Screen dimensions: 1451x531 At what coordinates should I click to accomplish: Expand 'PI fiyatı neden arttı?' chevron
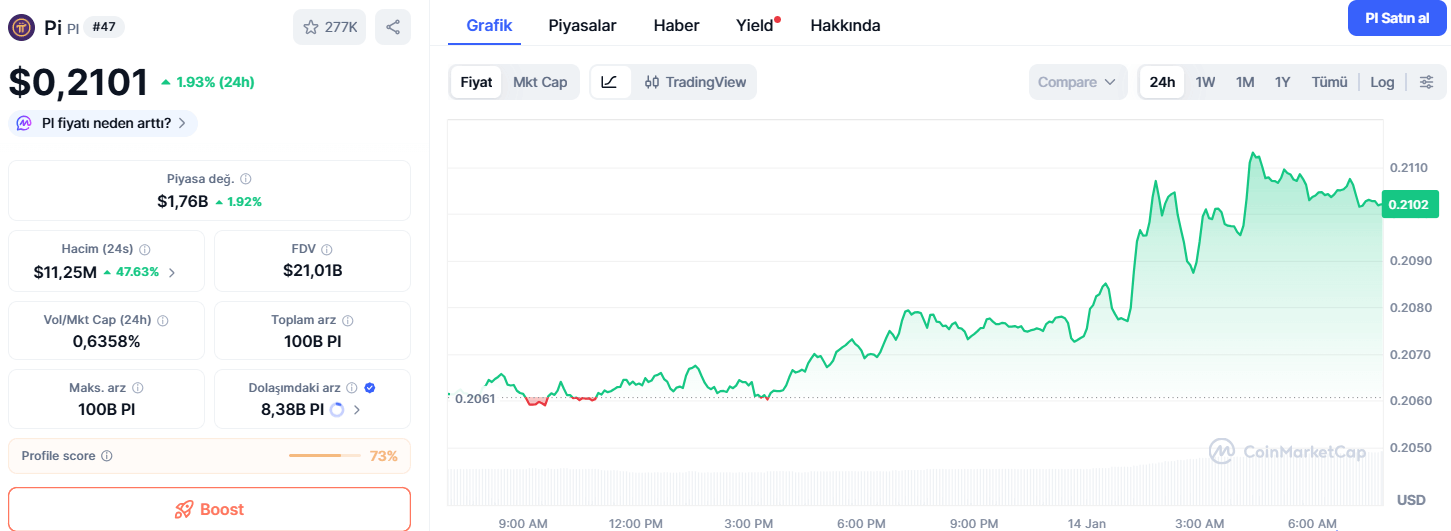[x=181, y=123]
